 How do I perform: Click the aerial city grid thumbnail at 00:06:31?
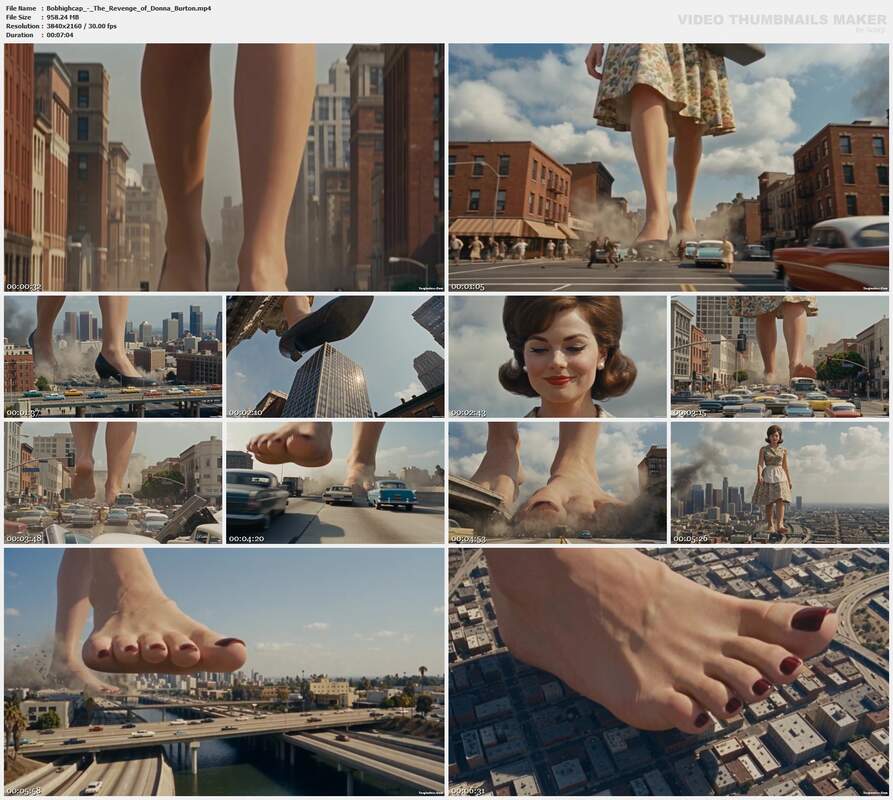669,672
